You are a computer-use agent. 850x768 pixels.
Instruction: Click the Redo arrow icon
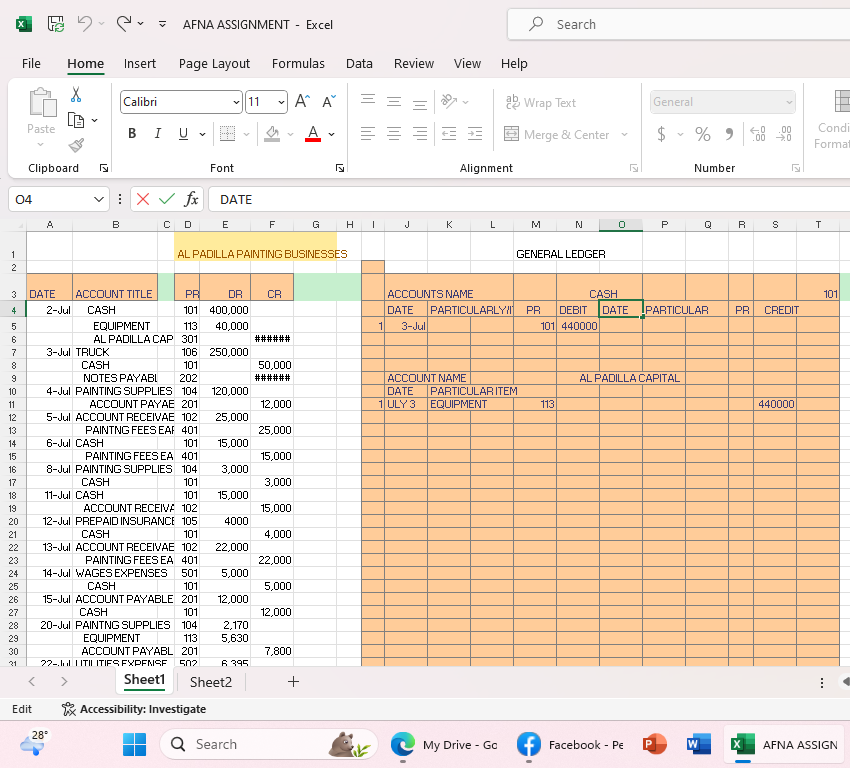pyautogui.click(x=124, y=24)
